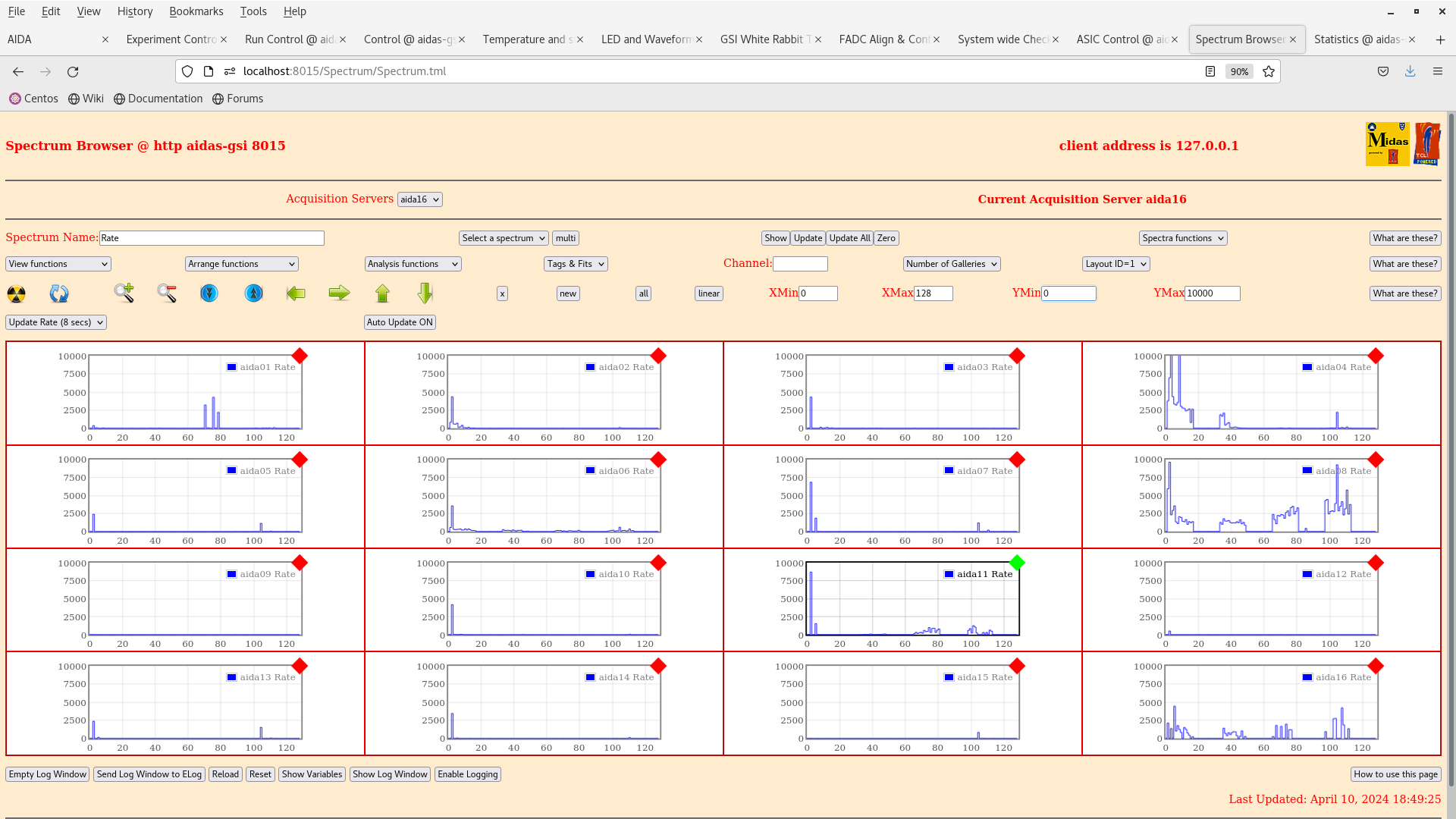Screen dimensions: 1456x819
Task: Click the Enable Logging button
Action: click(468, 774)
